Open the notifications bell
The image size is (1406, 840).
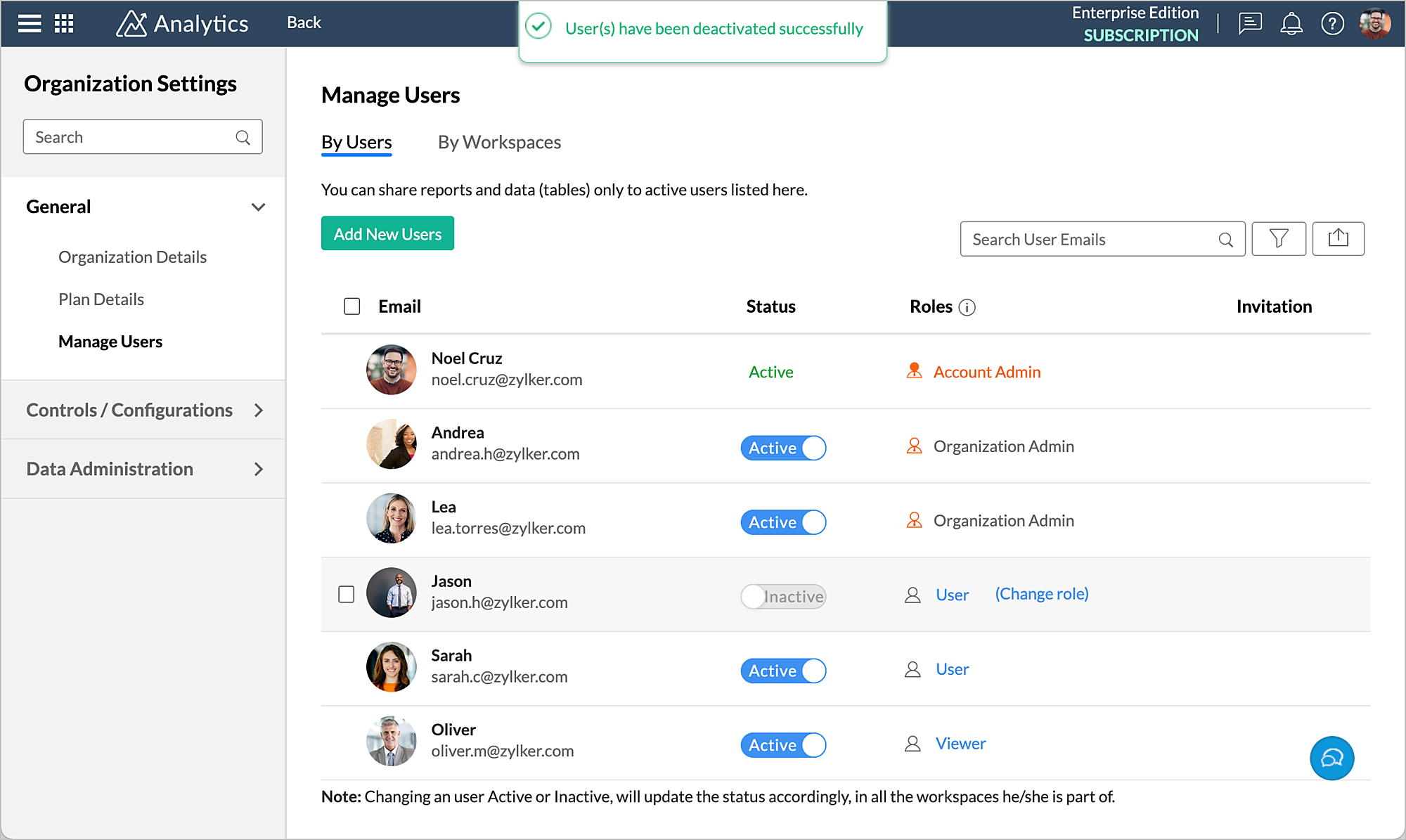(x=1291, y=23)
